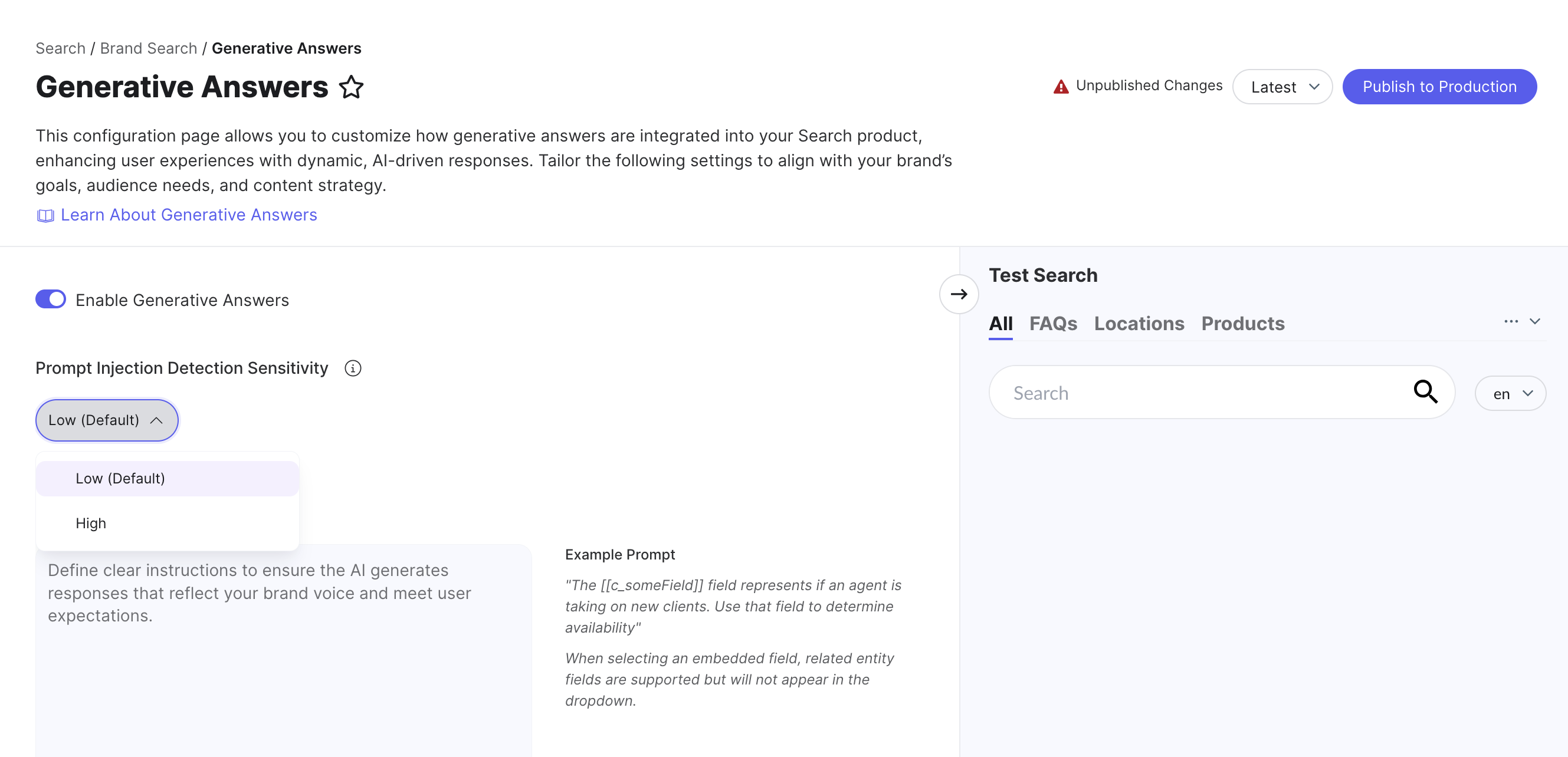Open the en language dropdown
1568x757 pixels.
pos(1510,394)
